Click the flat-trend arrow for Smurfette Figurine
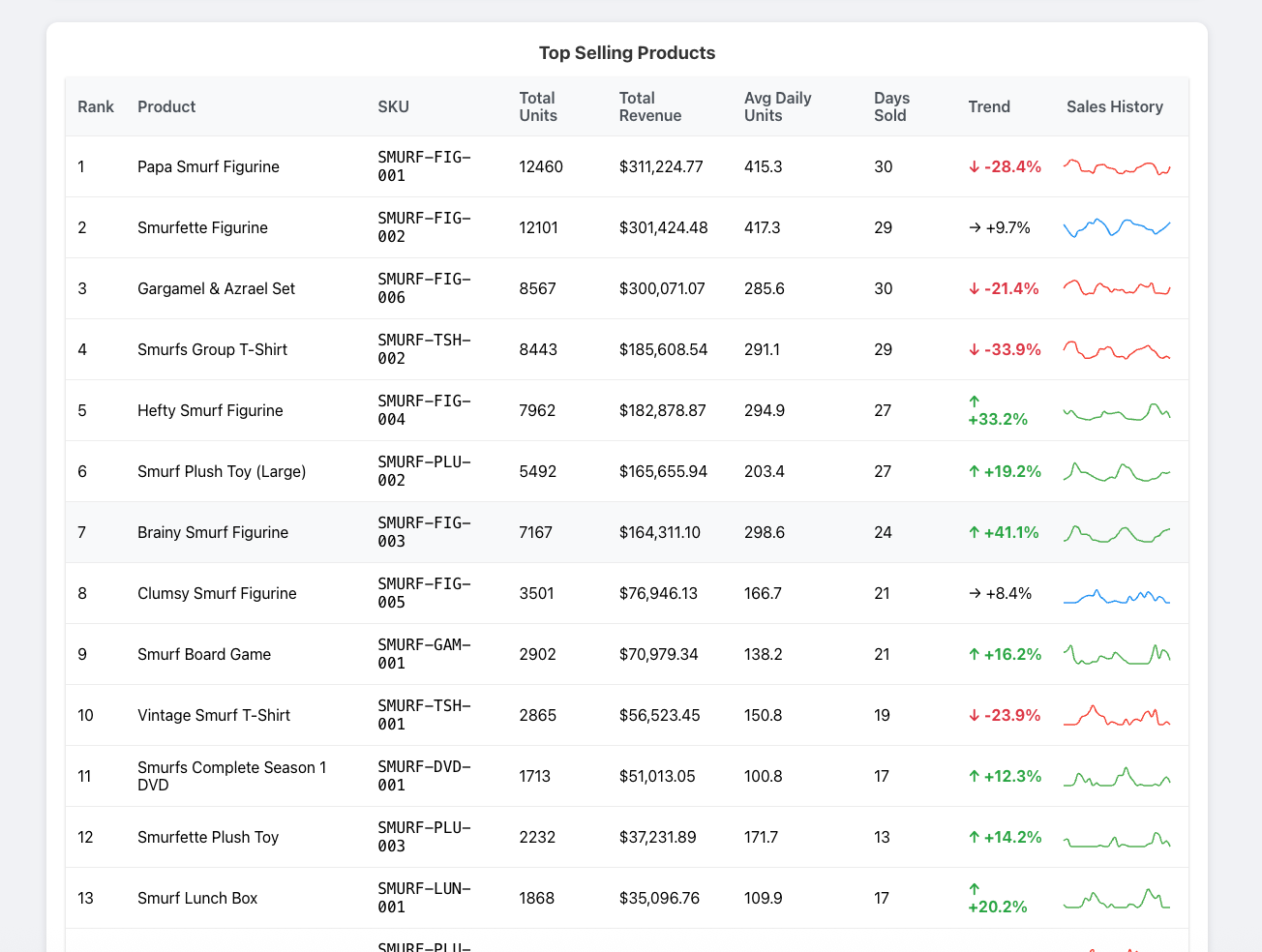 [x=975, y=227]
